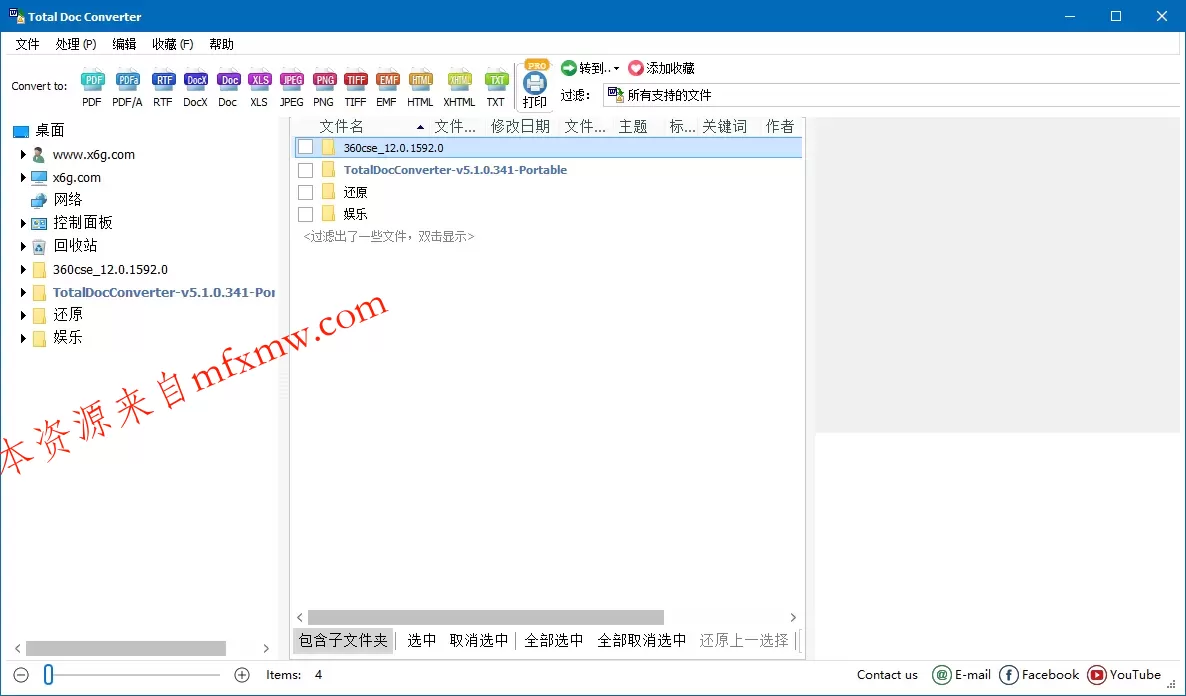Screen dimensions: 1186x696
Task: Open 文件 menu
Action: point(27,45)
